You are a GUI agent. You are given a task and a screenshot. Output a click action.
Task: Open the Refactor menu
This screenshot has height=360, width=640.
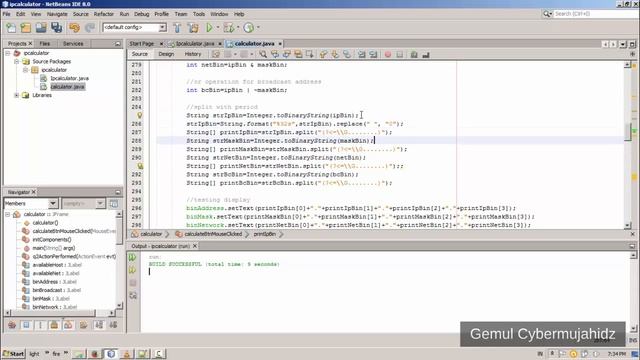click(x=104, y=14)
